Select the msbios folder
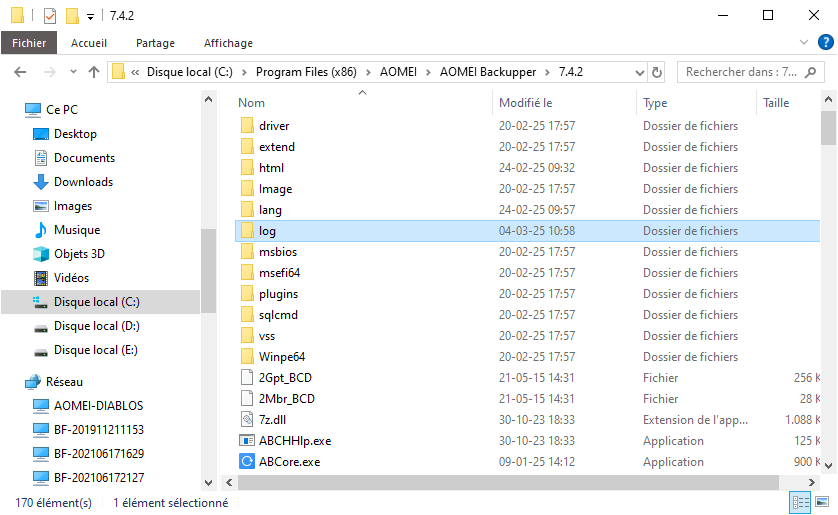Viewport: 838px width, 515px height. coord(277,252)
